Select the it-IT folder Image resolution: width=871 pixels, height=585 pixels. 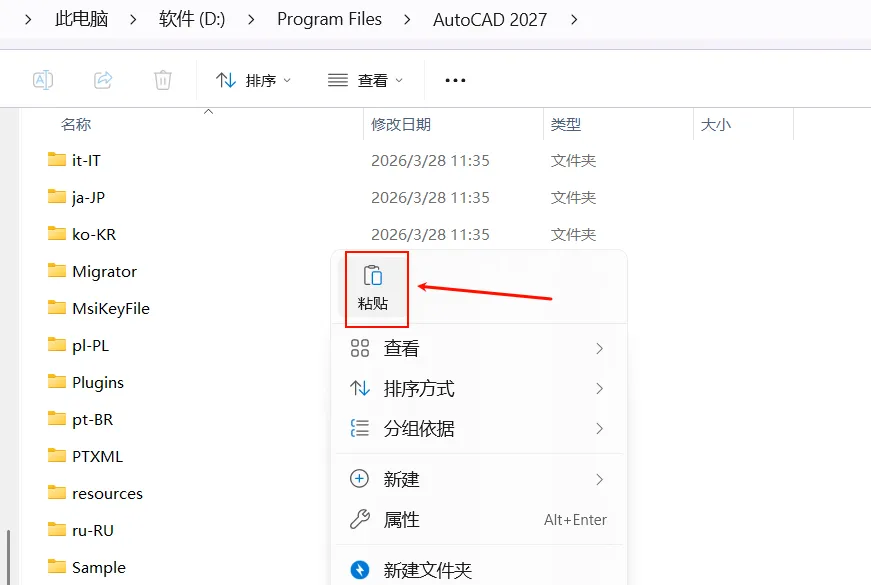point(86,161)
